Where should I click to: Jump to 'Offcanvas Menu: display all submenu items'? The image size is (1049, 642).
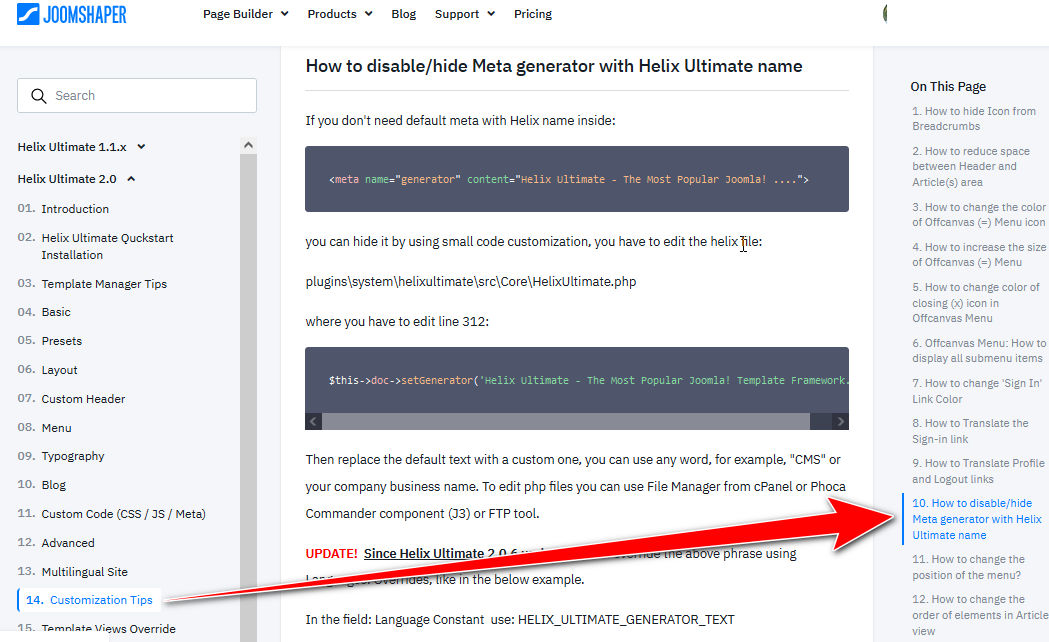pyautogui.click(x=979, y=350)
